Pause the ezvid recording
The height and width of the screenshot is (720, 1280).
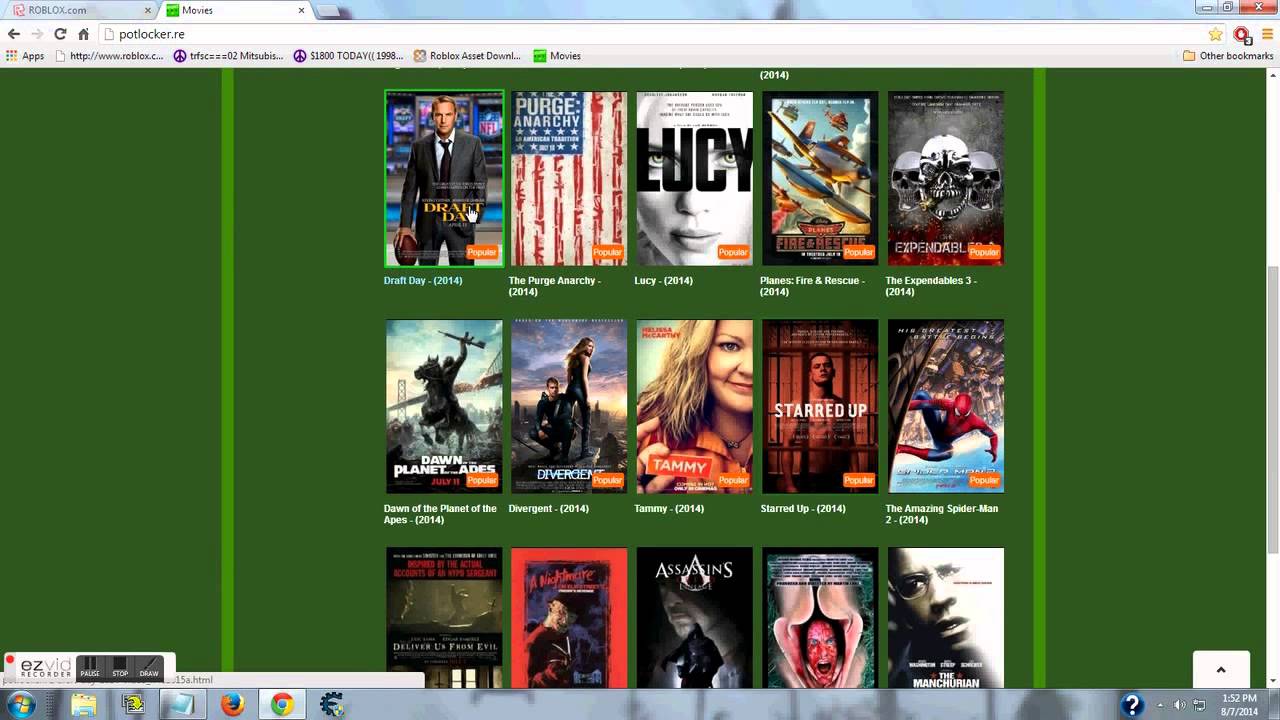click(90, 667)
